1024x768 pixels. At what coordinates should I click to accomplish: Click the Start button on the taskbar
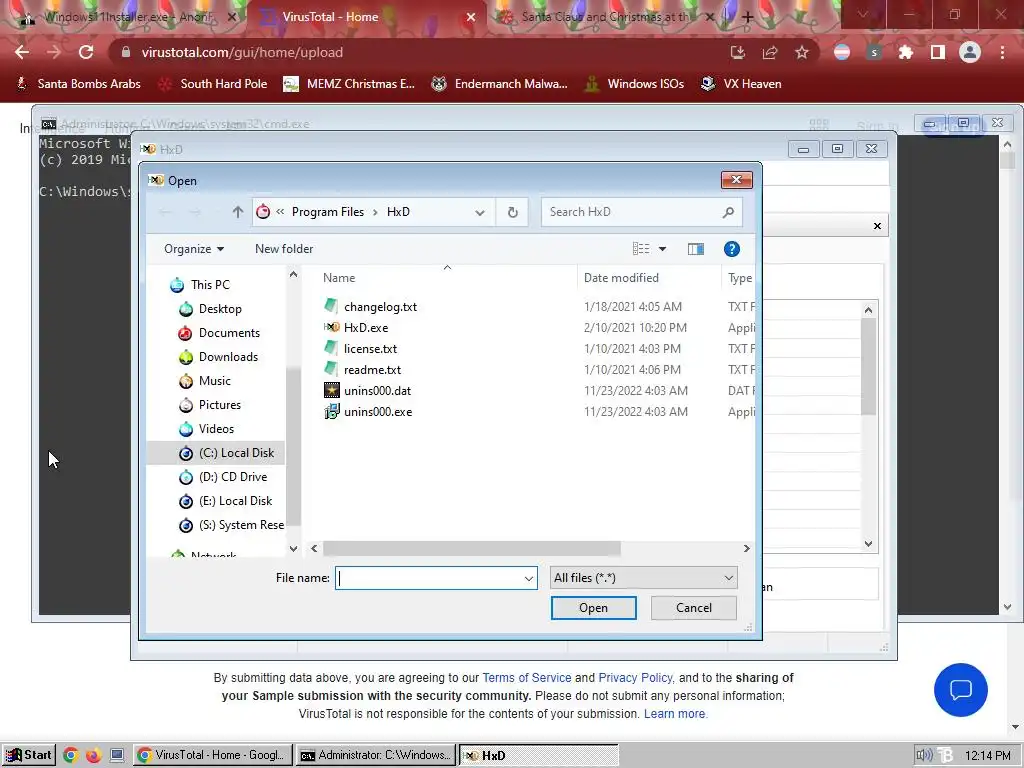click(x=28, y=755)
